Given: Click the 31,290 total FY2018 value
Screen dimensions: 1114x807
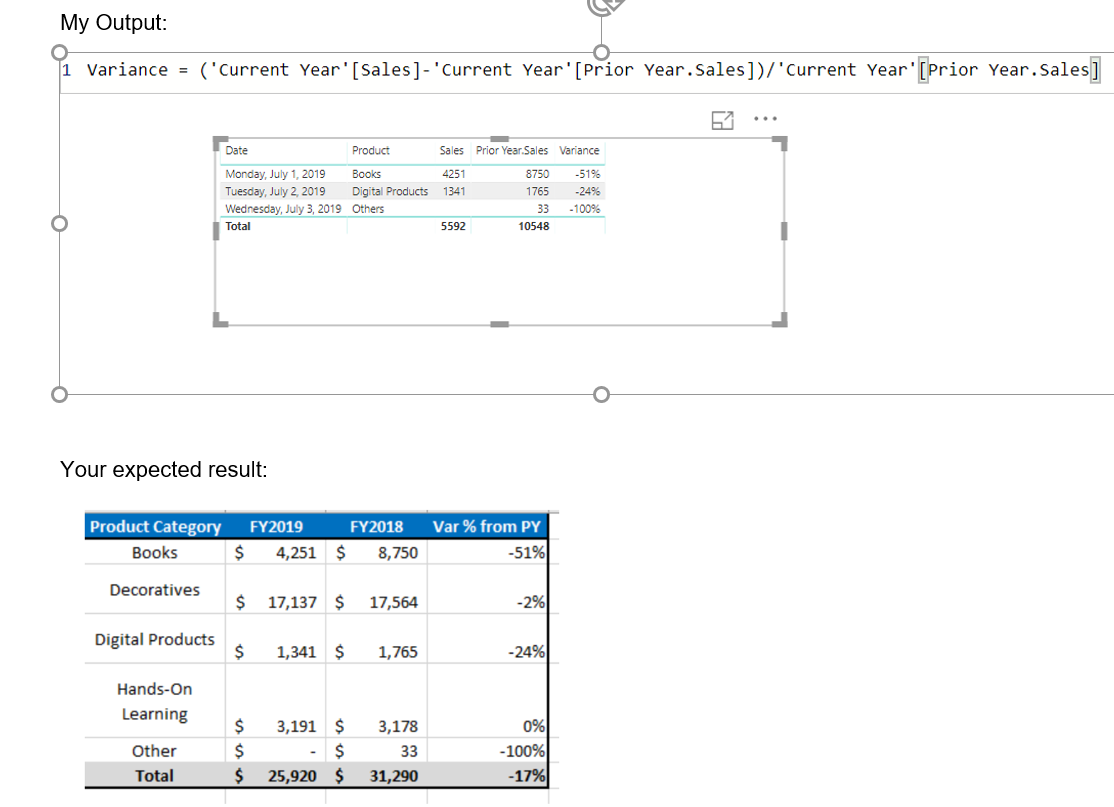Looking at the screenshot, I should [394, 776].
